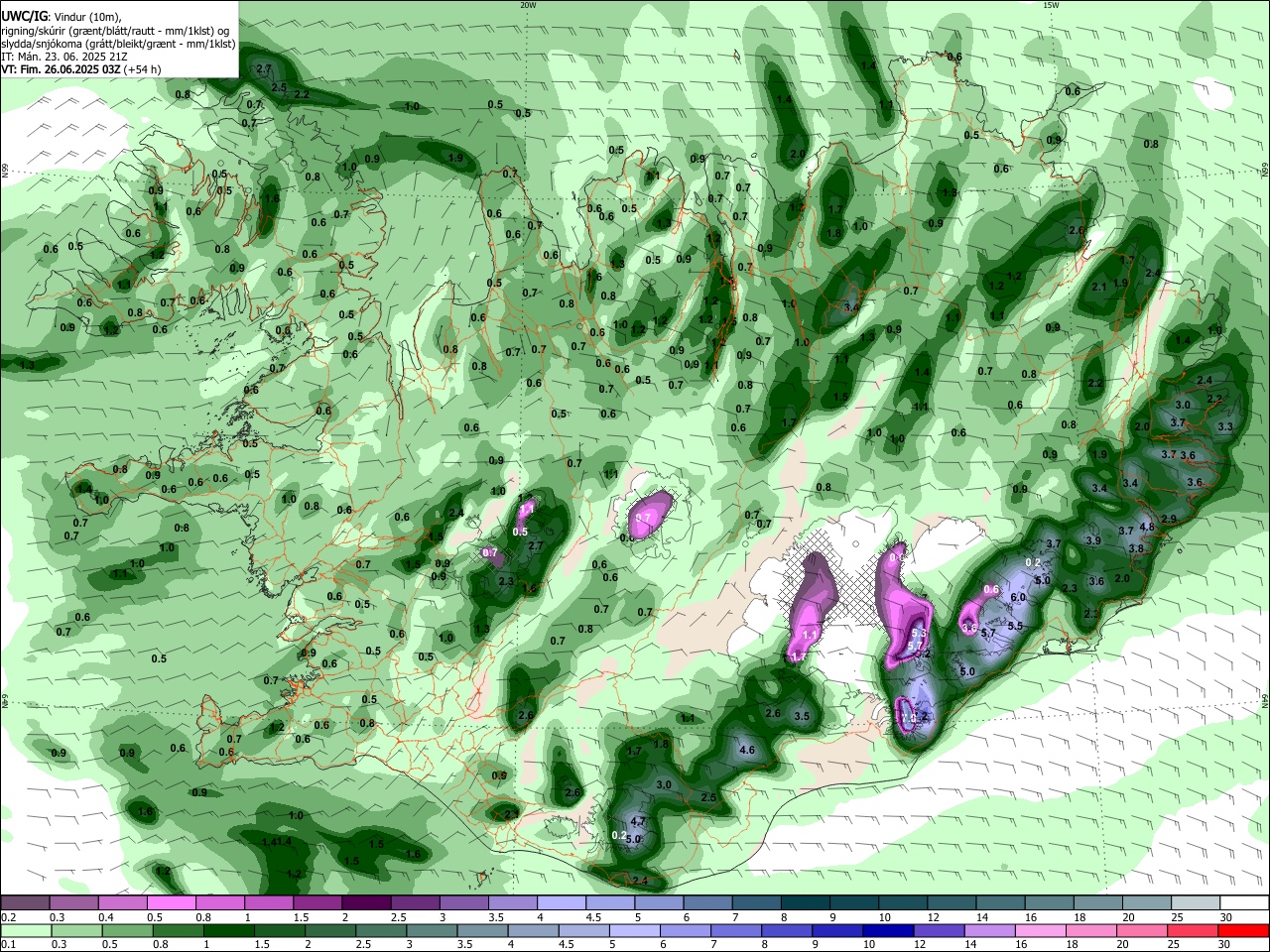Click the '5.5' precipitation value on the map
1270x952 pixels.
(1015, 626)
